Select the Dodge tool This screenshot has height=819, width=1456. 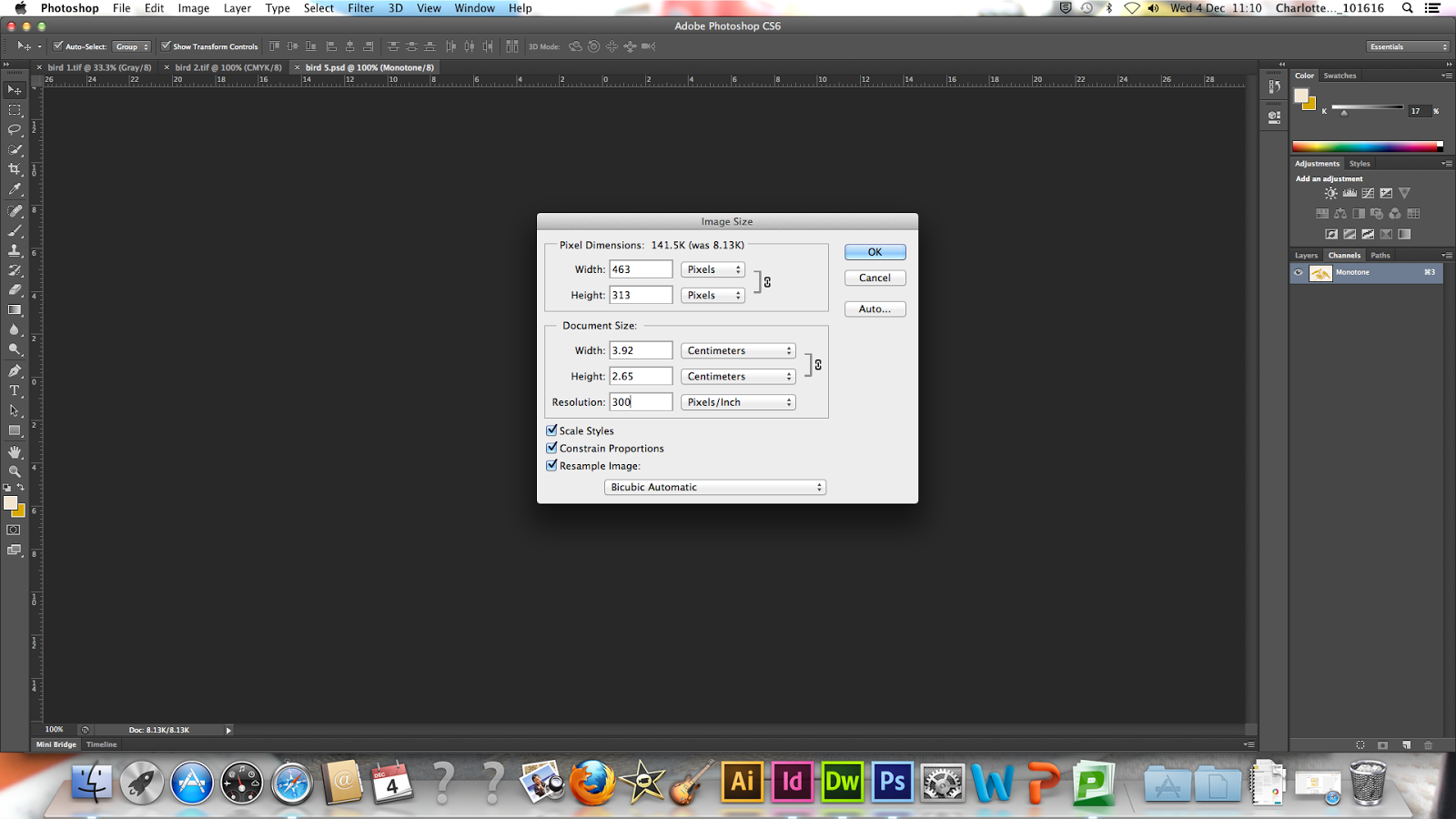click(15, 350)
